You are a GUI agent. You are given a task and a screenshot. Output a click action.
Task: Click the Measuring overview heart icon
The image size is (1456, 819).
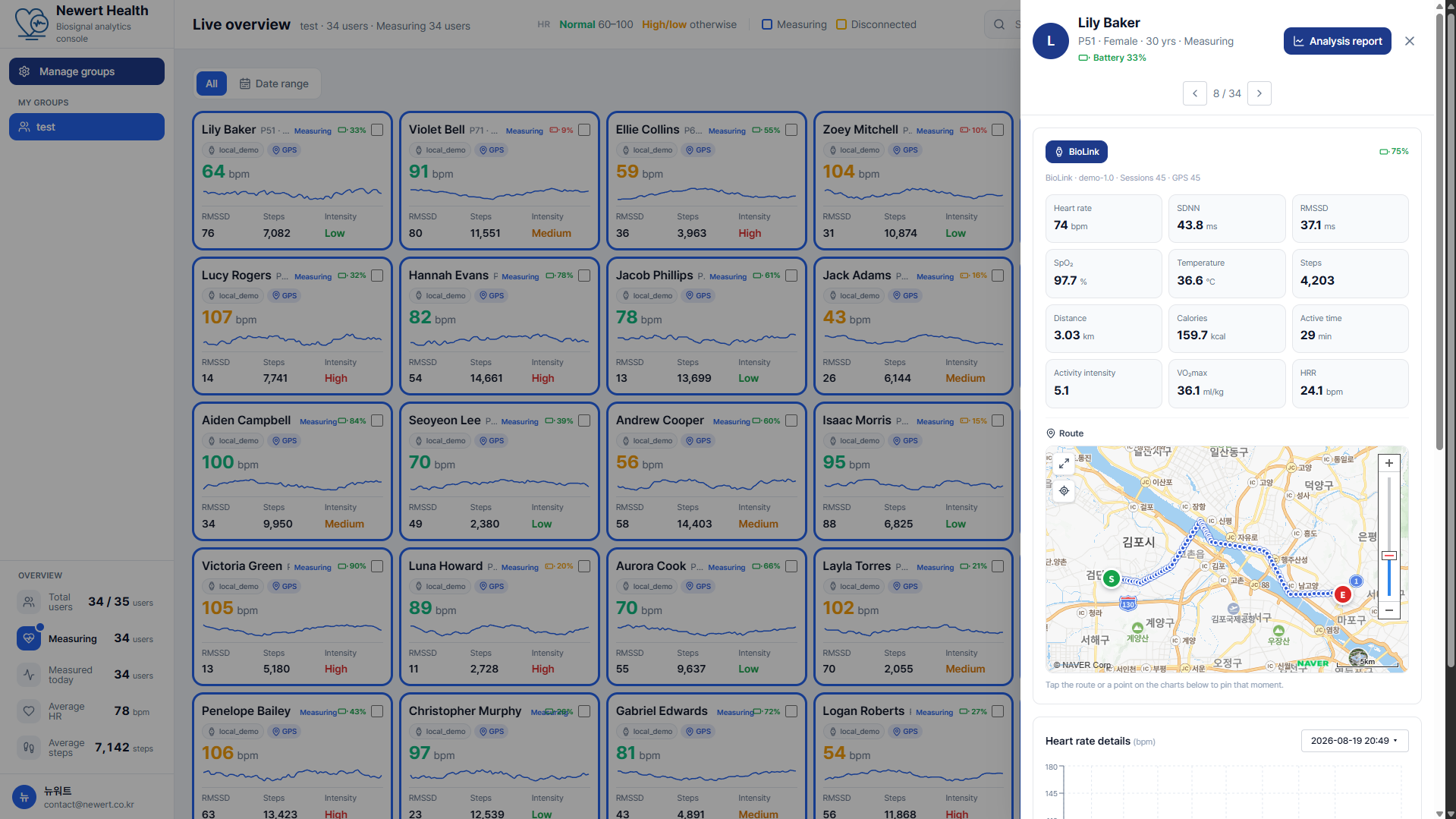29,638
